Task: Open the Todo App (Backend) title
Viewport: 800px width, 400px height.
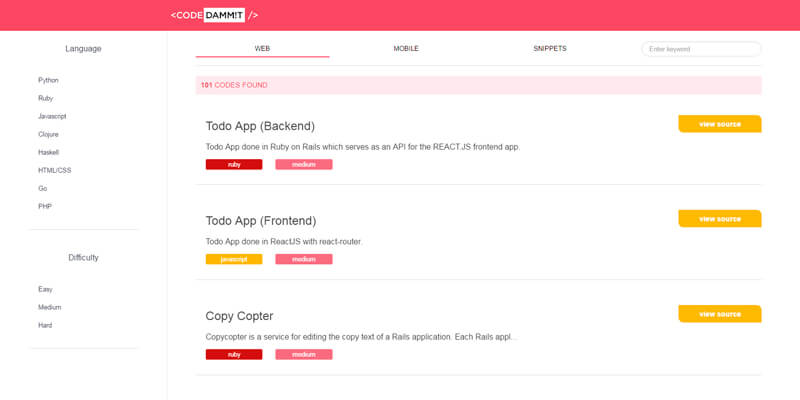Action: point(260,126)
